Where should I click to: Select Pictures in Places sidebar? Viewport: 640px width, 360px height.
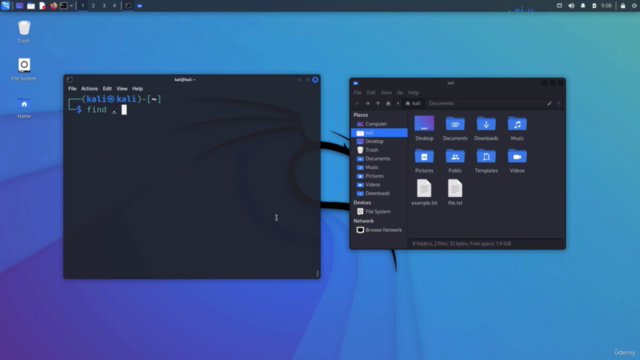(379, 176)
